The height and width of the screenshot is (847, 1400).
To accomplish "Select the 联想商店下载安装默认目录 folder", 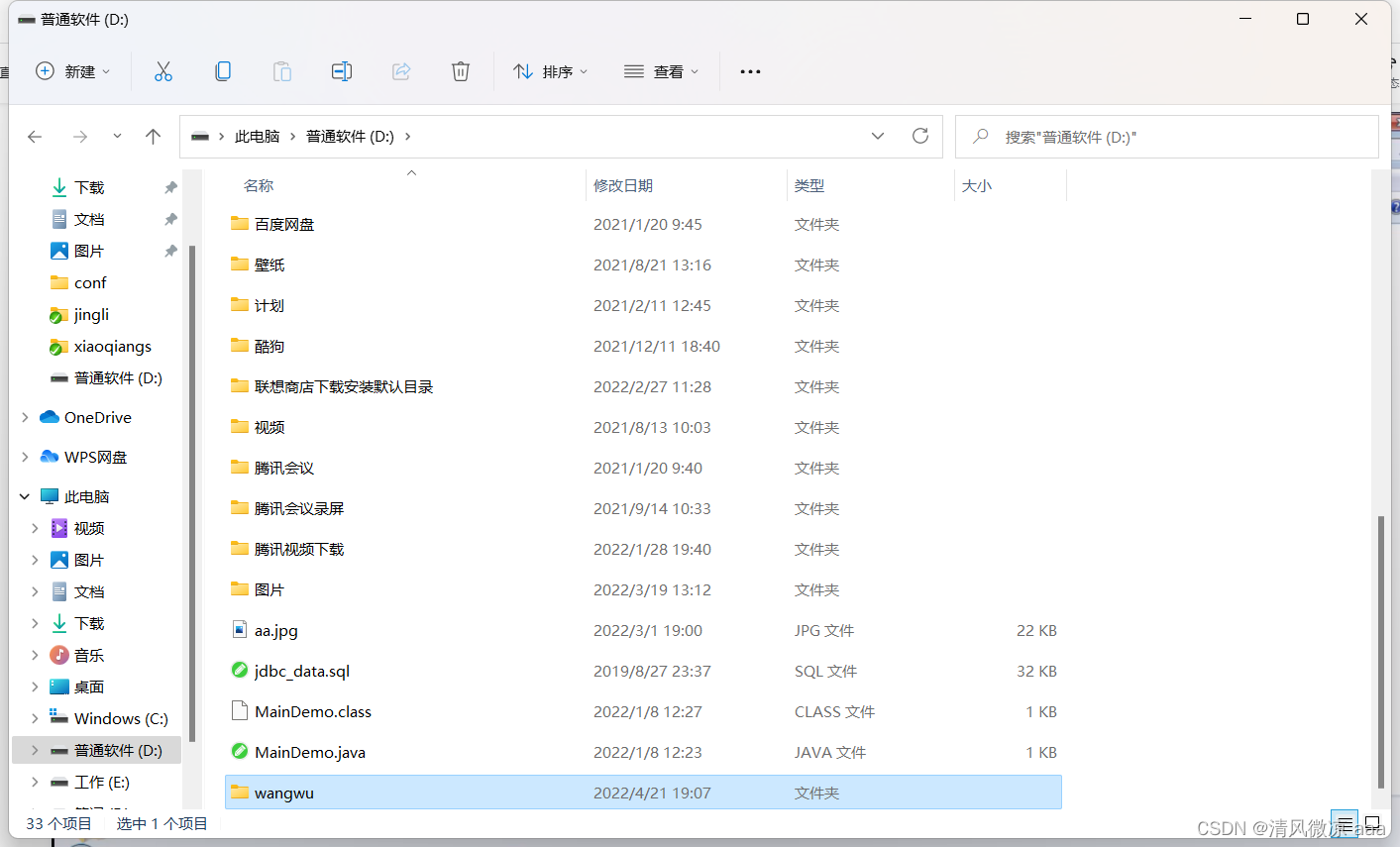I will click(x=643, y=386).
